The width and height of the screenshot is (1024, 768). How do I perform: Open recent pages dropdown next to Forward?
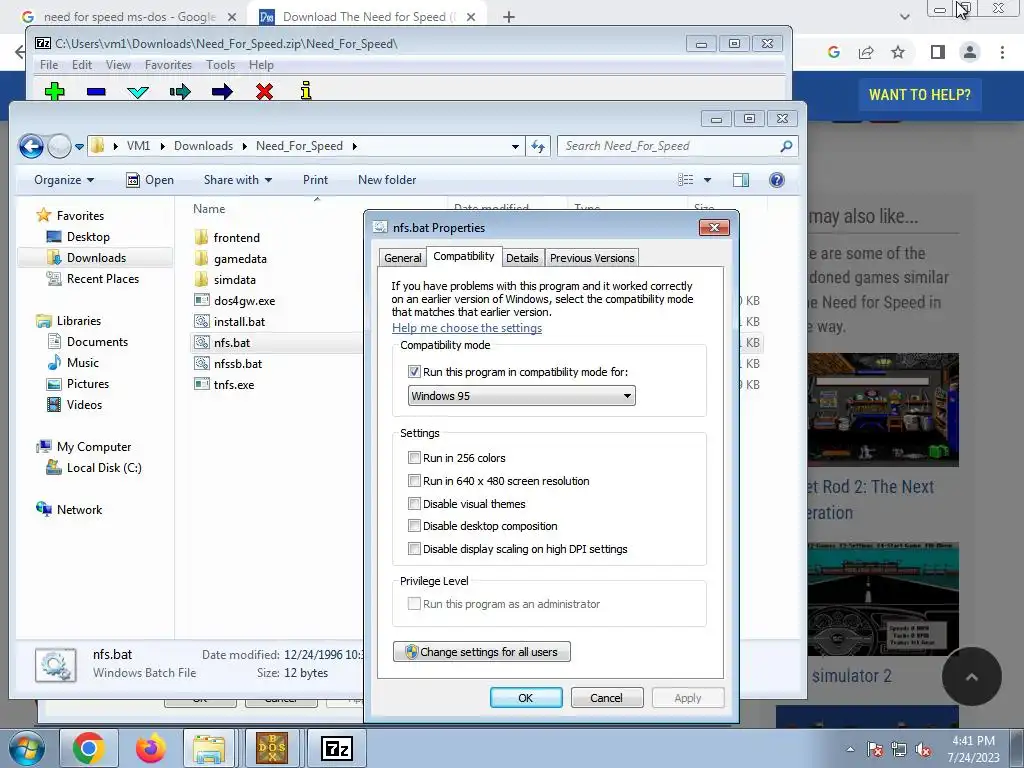tap(79, 146)
